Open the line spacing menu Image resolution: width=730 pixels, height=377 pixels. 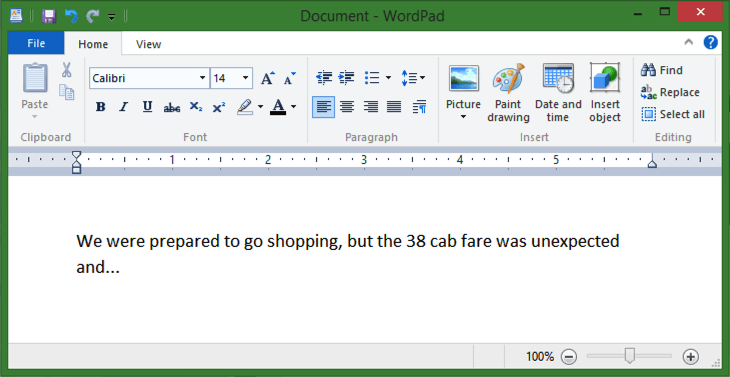pyautogui.click(x=413, y=78)
